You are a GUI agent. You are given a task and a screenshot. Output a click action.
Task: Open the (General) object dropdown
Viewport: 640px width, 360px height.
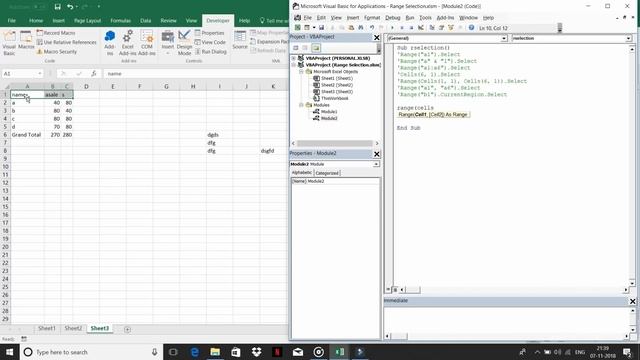[504, 38]
